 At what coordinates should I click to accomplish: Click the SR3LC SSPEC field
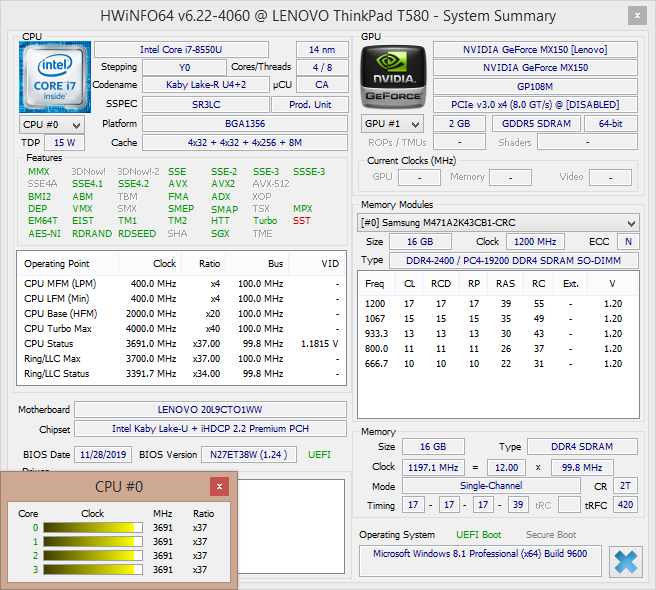pyautogui.click(x=206, y=105)
